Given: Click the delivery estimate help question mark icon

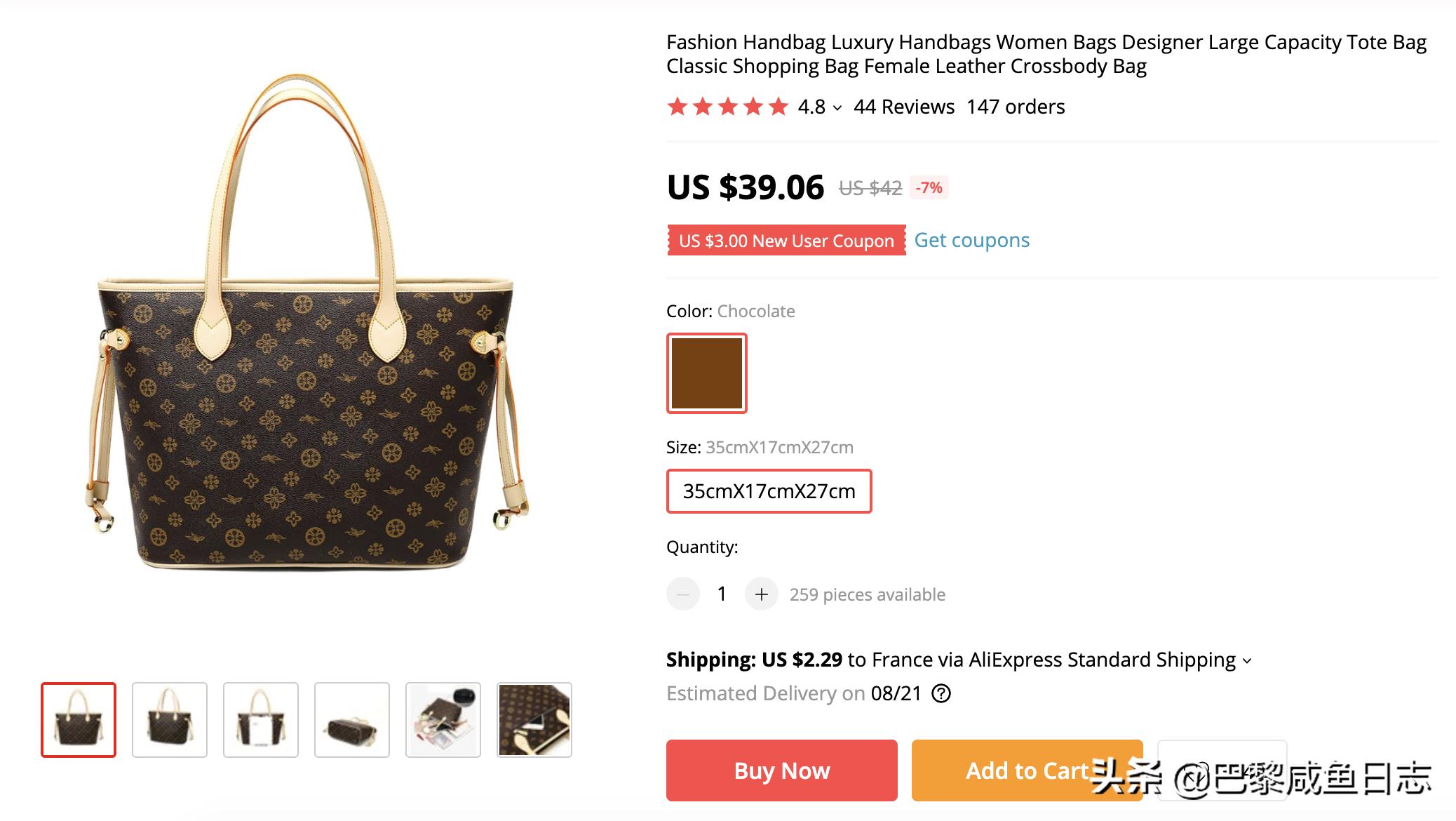Looking at the screenshot, I should point(941,694).
